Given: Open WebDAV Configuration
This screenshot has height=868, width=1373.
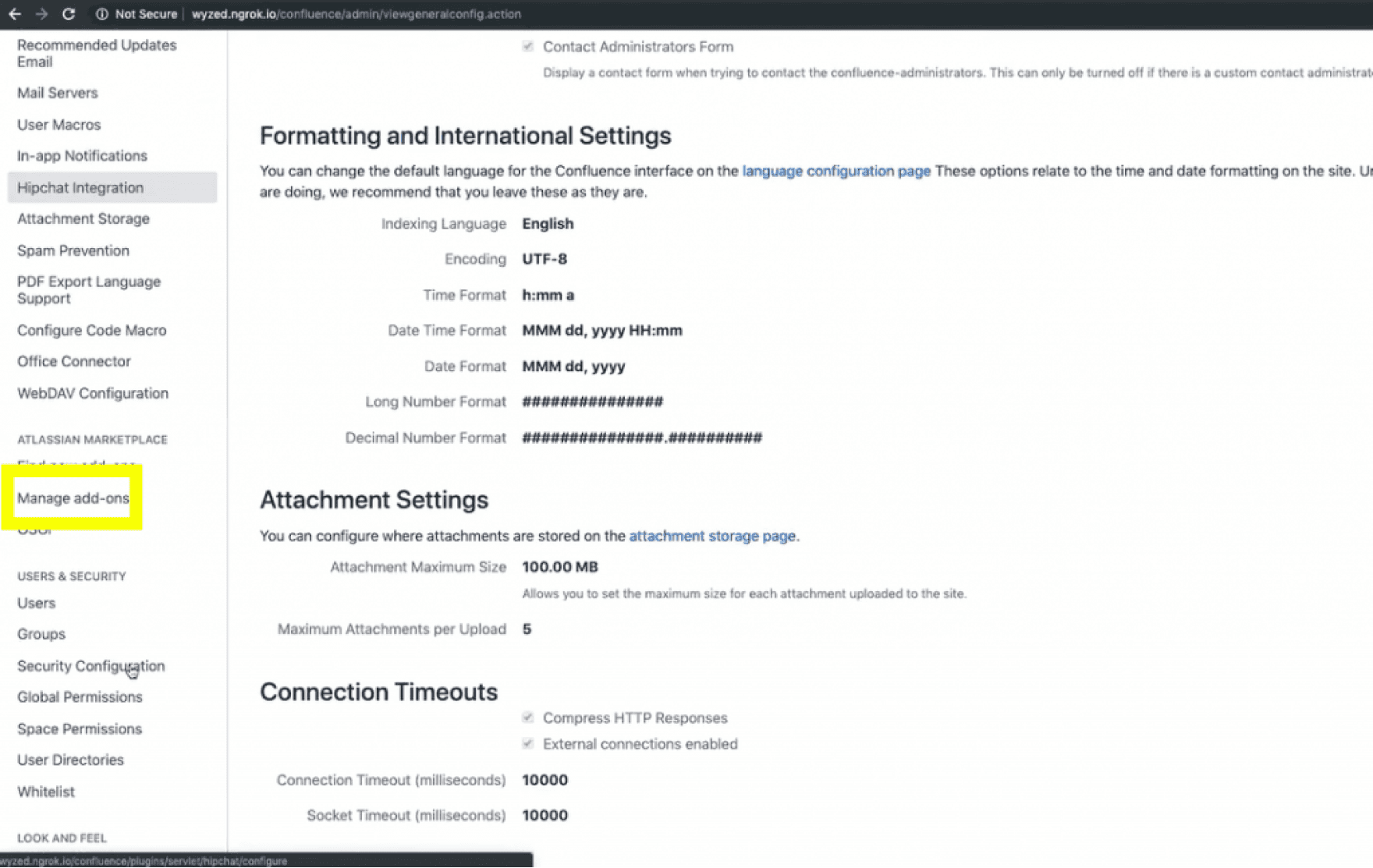Looking at the screenshot, I should tap(93, 394).
